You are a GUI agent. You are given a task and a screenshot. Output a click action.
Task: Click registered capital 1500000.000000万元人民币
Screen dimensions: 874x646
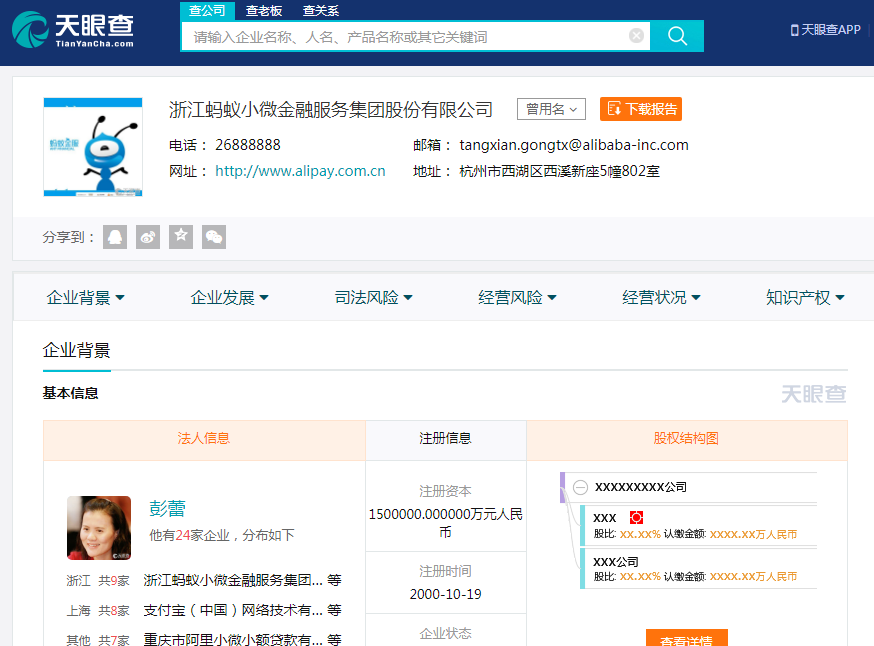click(445, 523)
